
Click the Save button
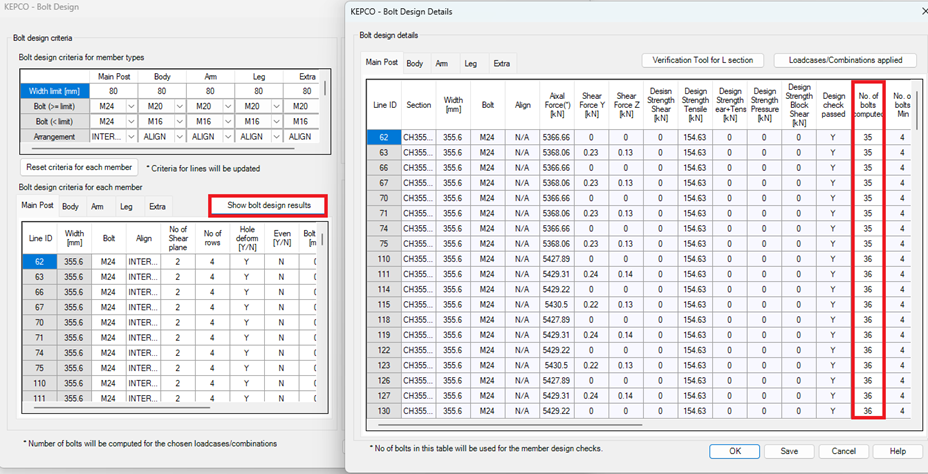click(789, 451)
